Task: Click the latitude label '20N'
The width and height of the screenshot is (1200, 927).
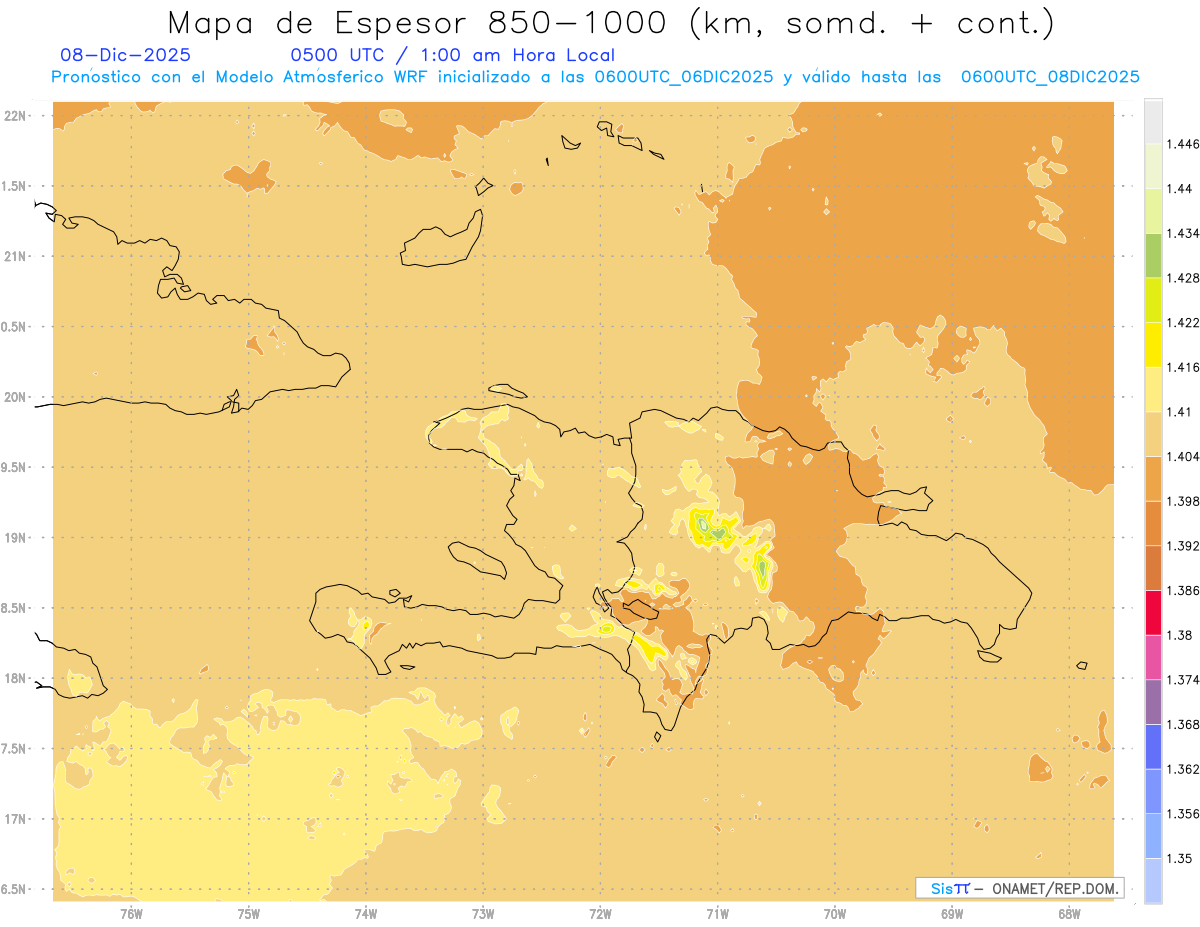Action: point(15,397)
